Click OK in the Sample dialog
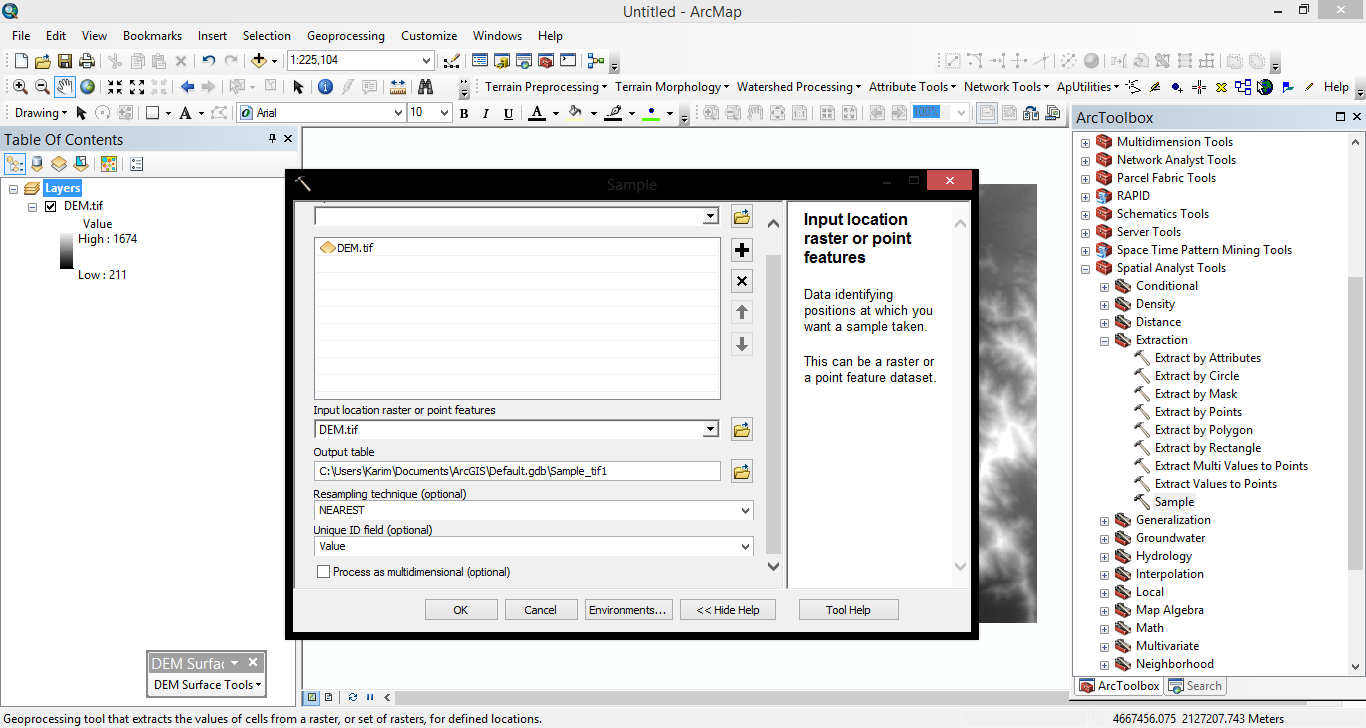1366x728 pixels. pyautogui.click(x=461, y=610)
